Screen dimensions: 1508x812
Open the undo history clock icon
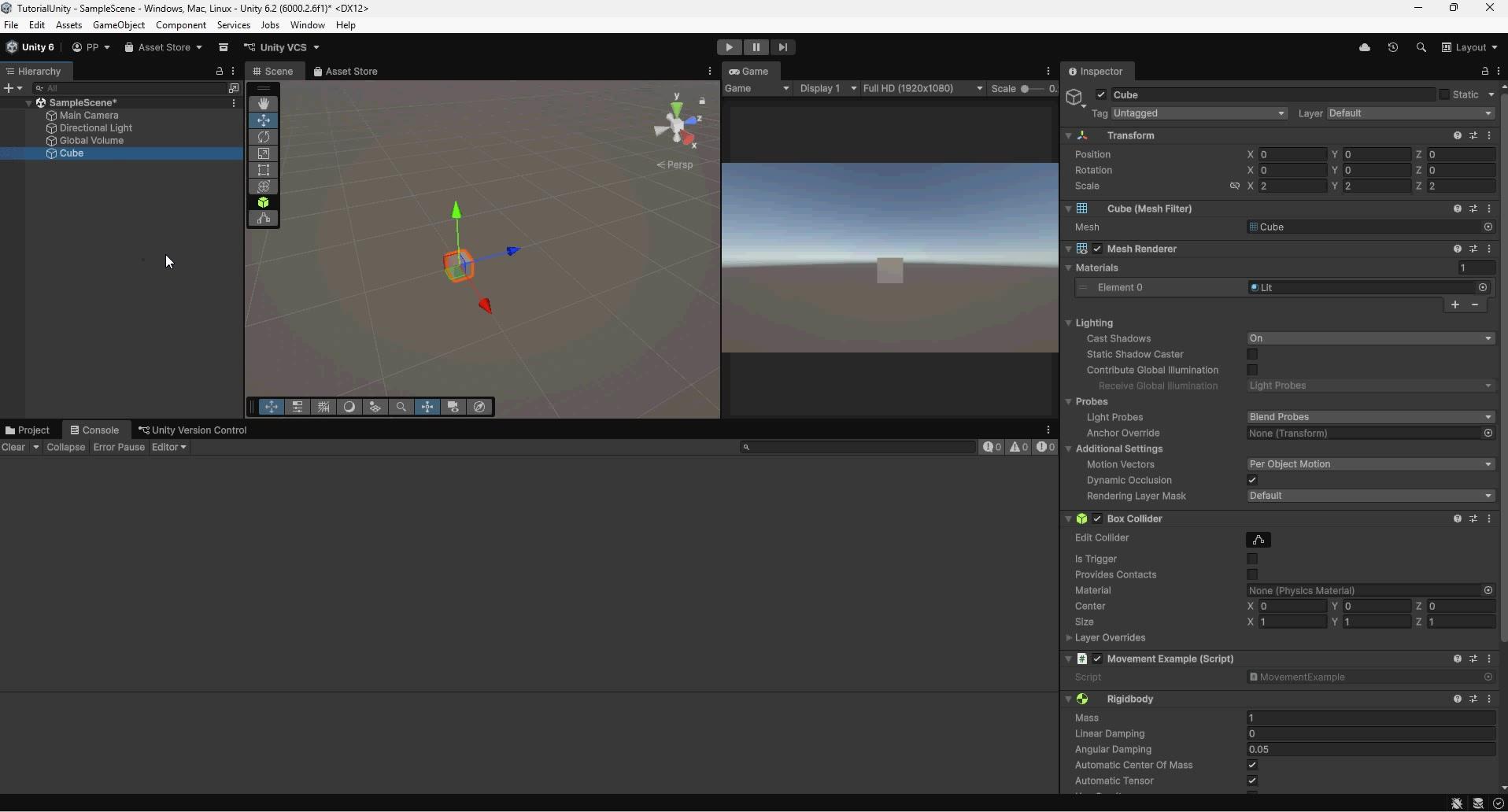tap(1393, 47)
